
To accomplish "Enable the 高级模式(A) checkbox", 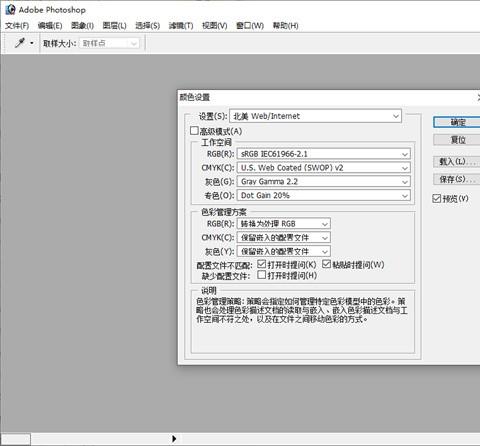I will (x=194, y=131).
